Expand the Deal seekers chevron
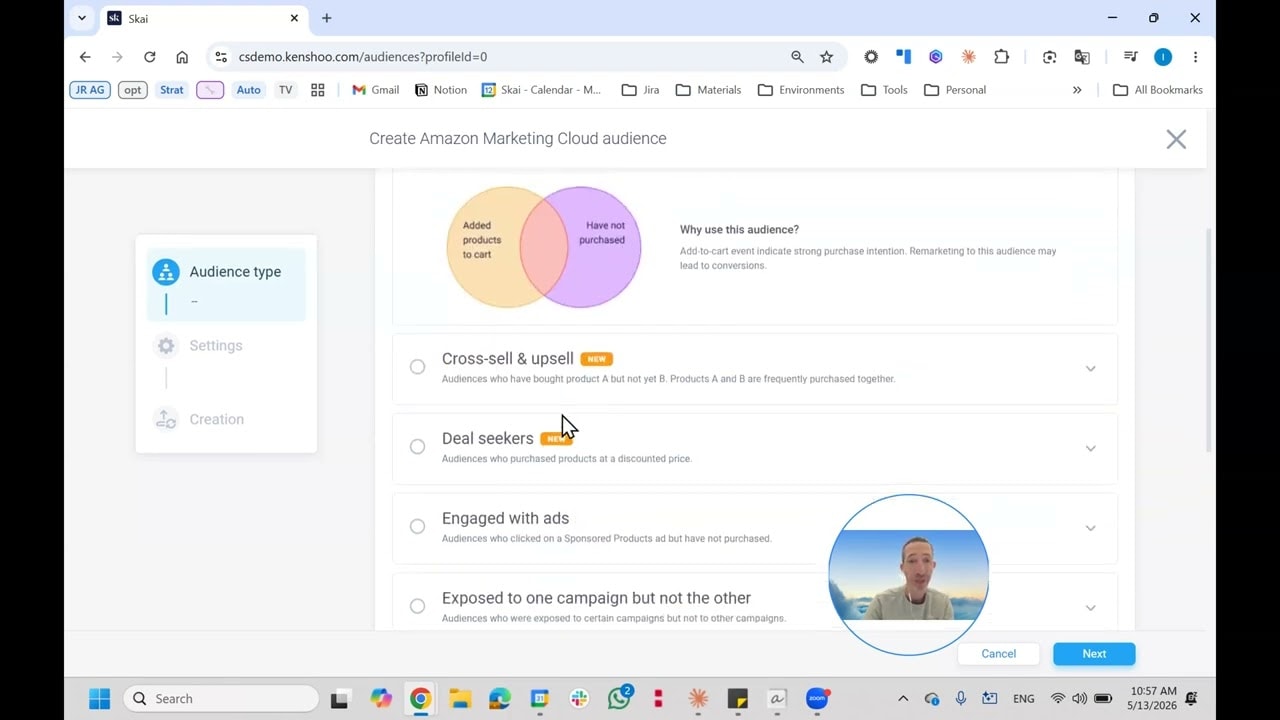Image resolution: width=1280 pixels, height=720 pixels. [x=1090, y=448]
